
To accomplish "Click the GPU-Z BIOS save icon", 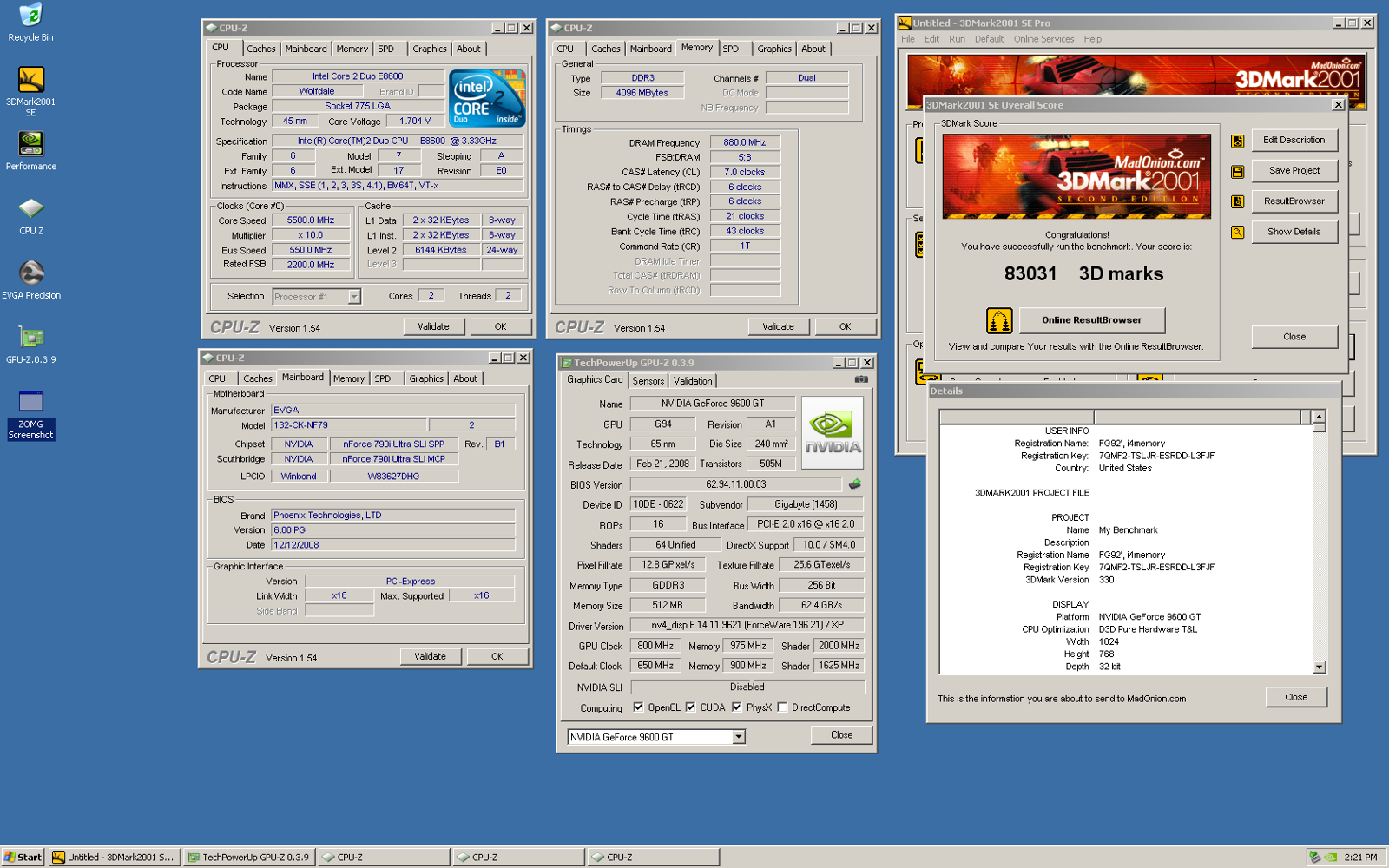I will click(x=855, y=484).
